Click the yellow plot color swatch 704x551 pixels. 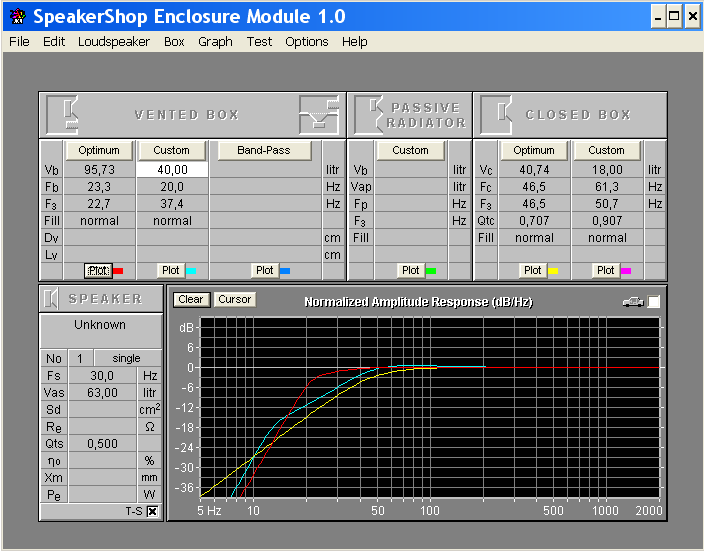click(x=553, y=271)
